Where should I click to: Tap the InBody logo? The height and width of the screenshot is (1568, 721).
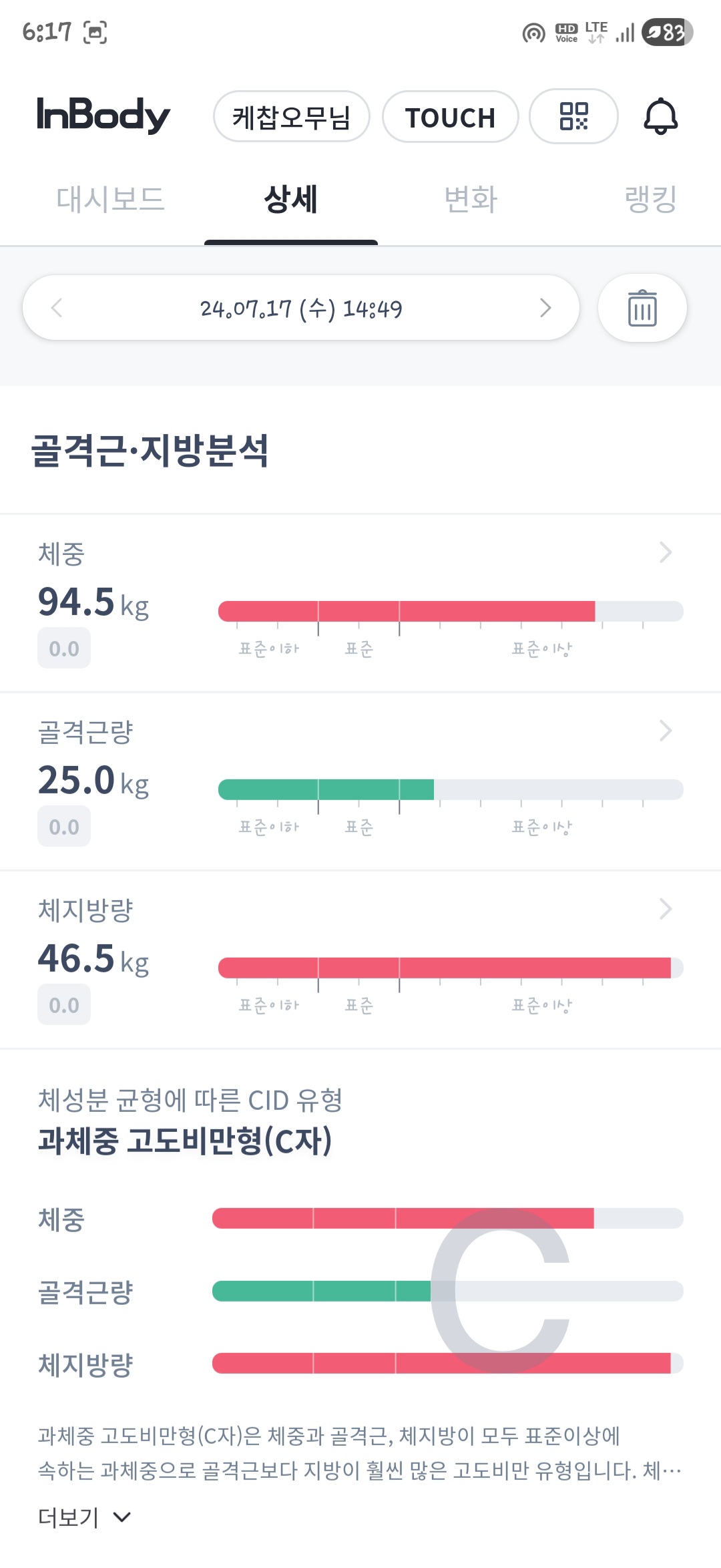coord(103,115)
